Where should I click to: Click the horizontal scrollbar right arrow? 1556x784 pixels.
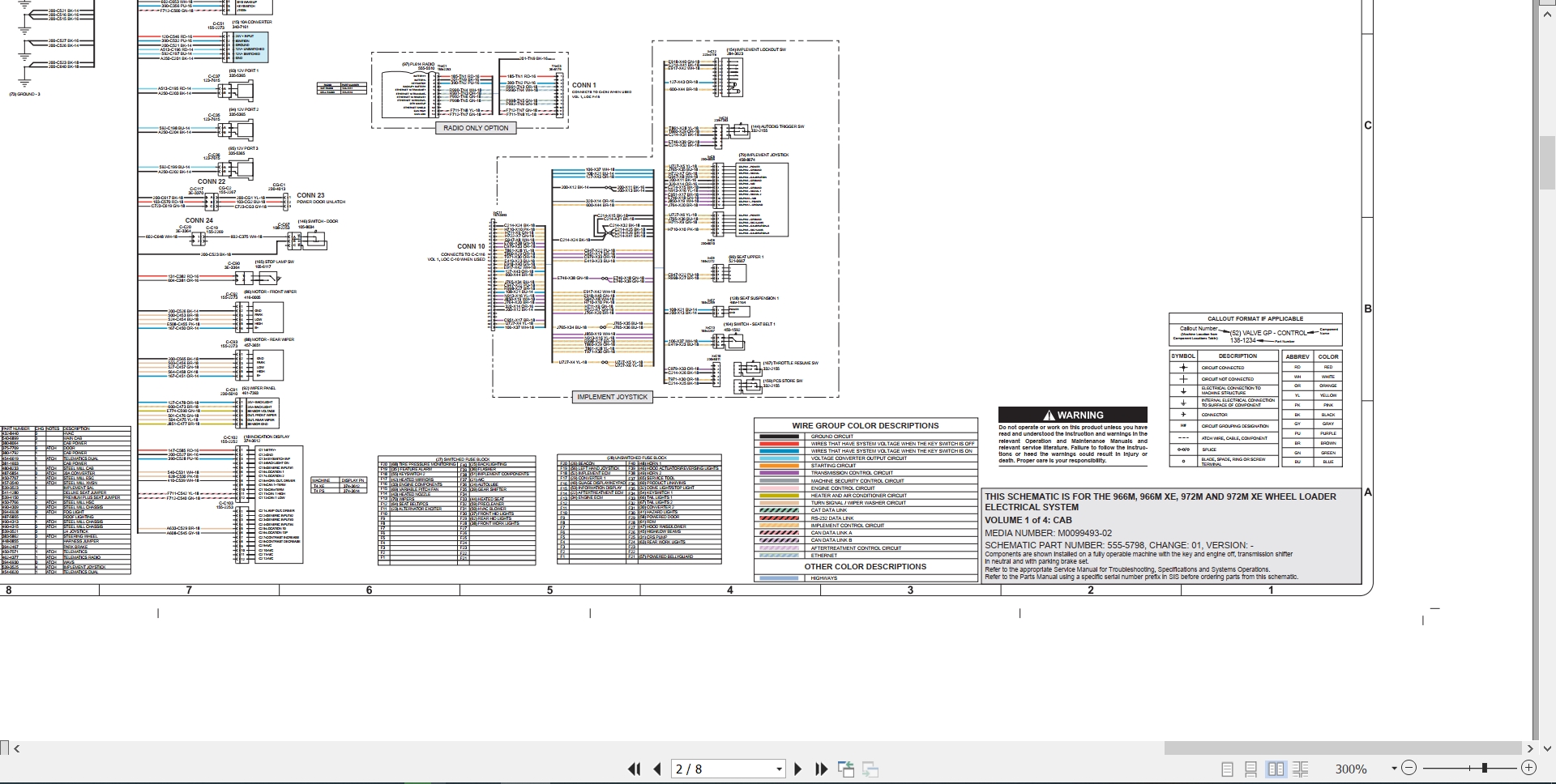coord(1530,748)
